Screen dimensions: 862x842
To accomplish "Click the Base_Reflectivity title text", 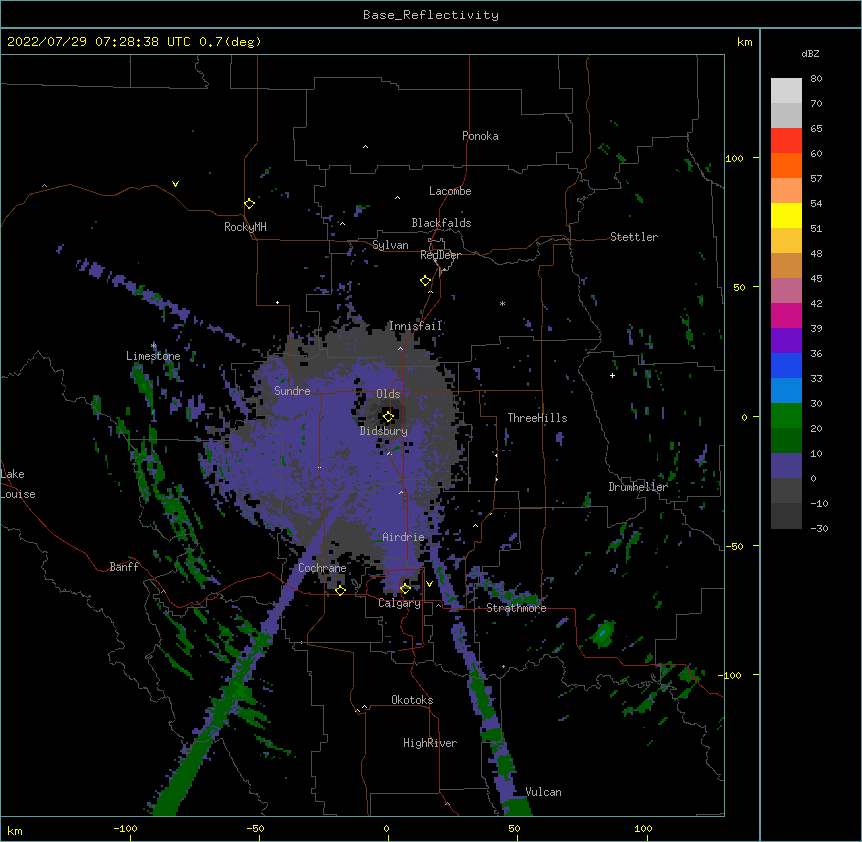I will pyautogui.click(x=431, y=15).
